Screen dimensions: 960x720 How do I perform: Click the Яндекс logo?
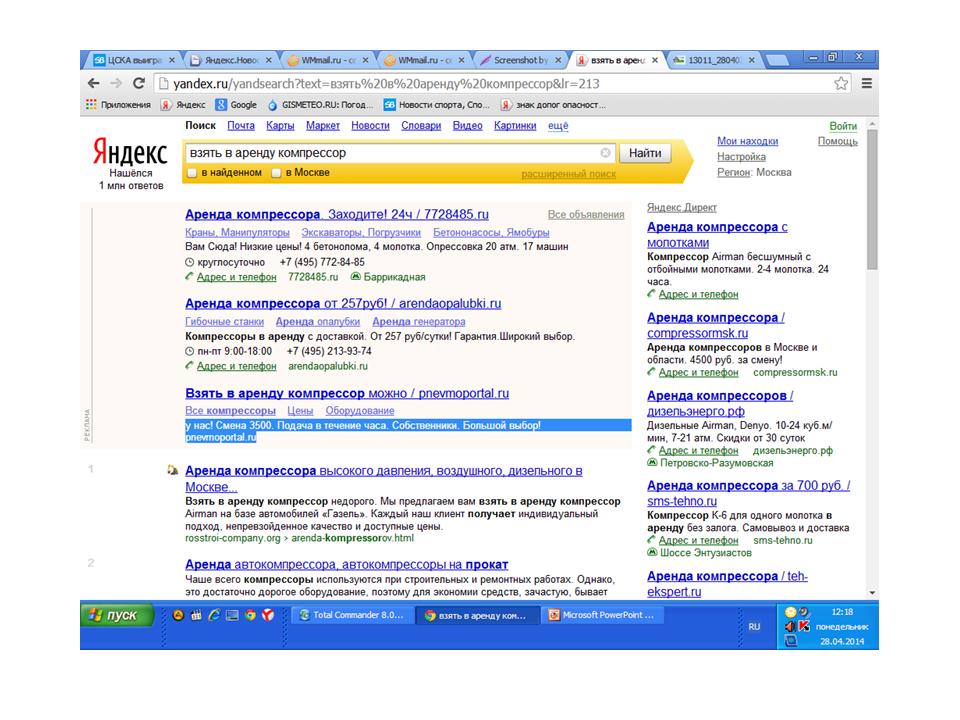pos(130,151)
